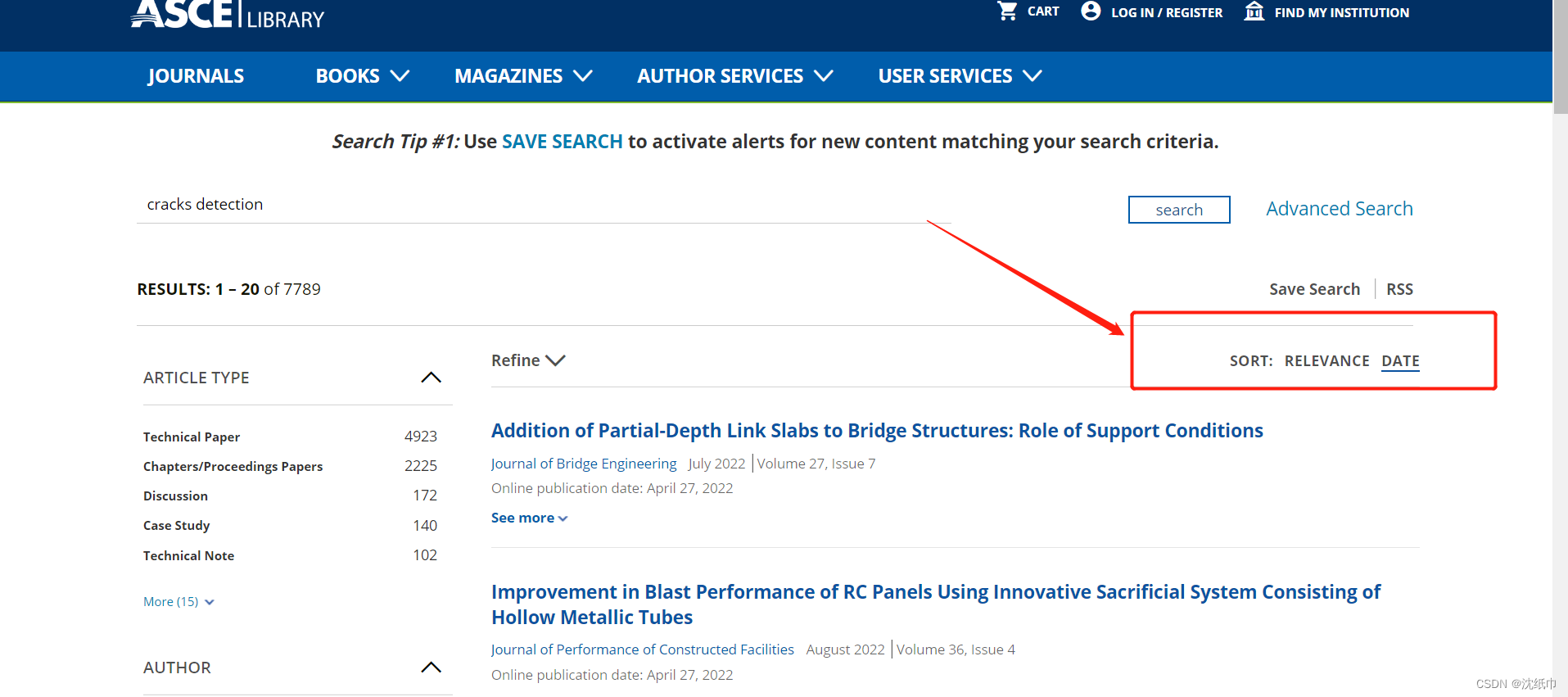Image resolution: width=1568 pixels, height=697 pixels.
Task: Collapse the Author filter section
Action: click(431, 668)
